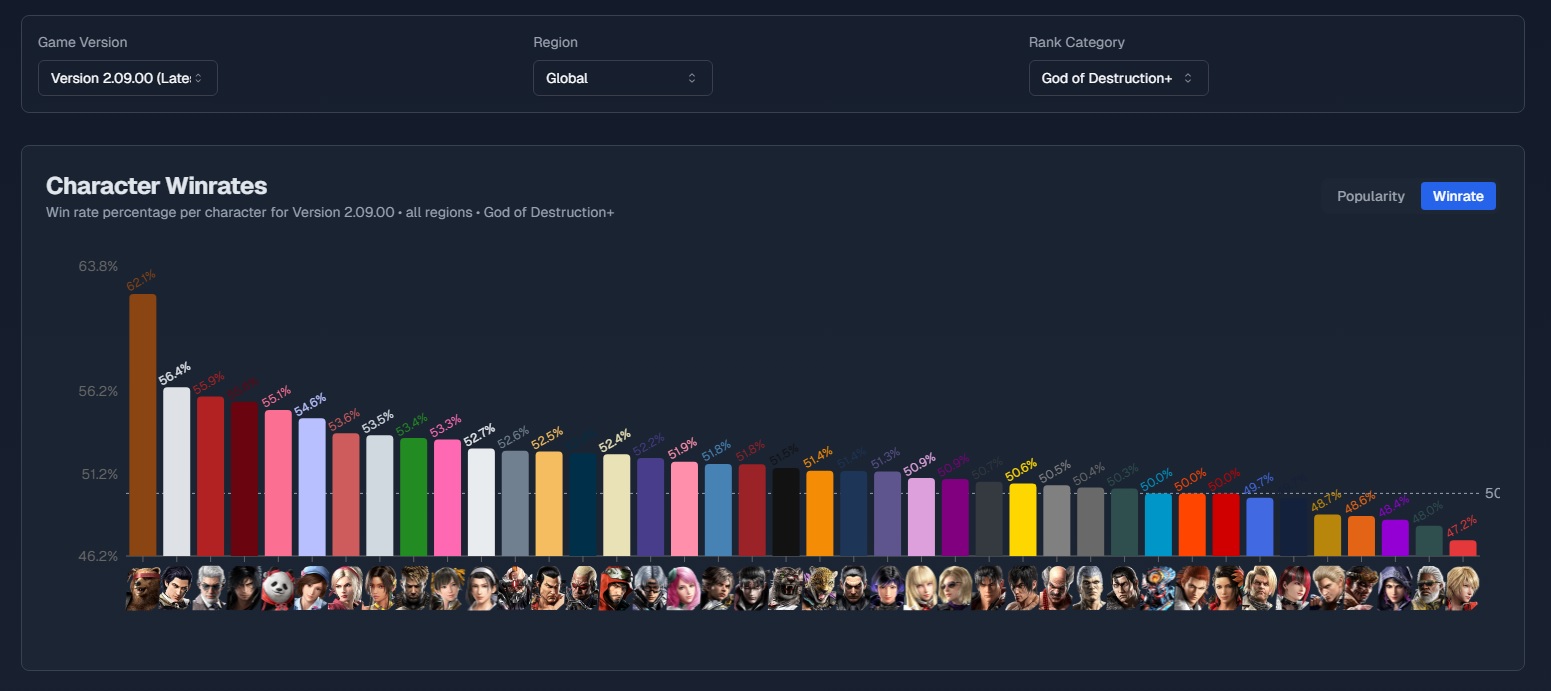
Task: Select the Winrate chart toggle
Action: 1458,196
